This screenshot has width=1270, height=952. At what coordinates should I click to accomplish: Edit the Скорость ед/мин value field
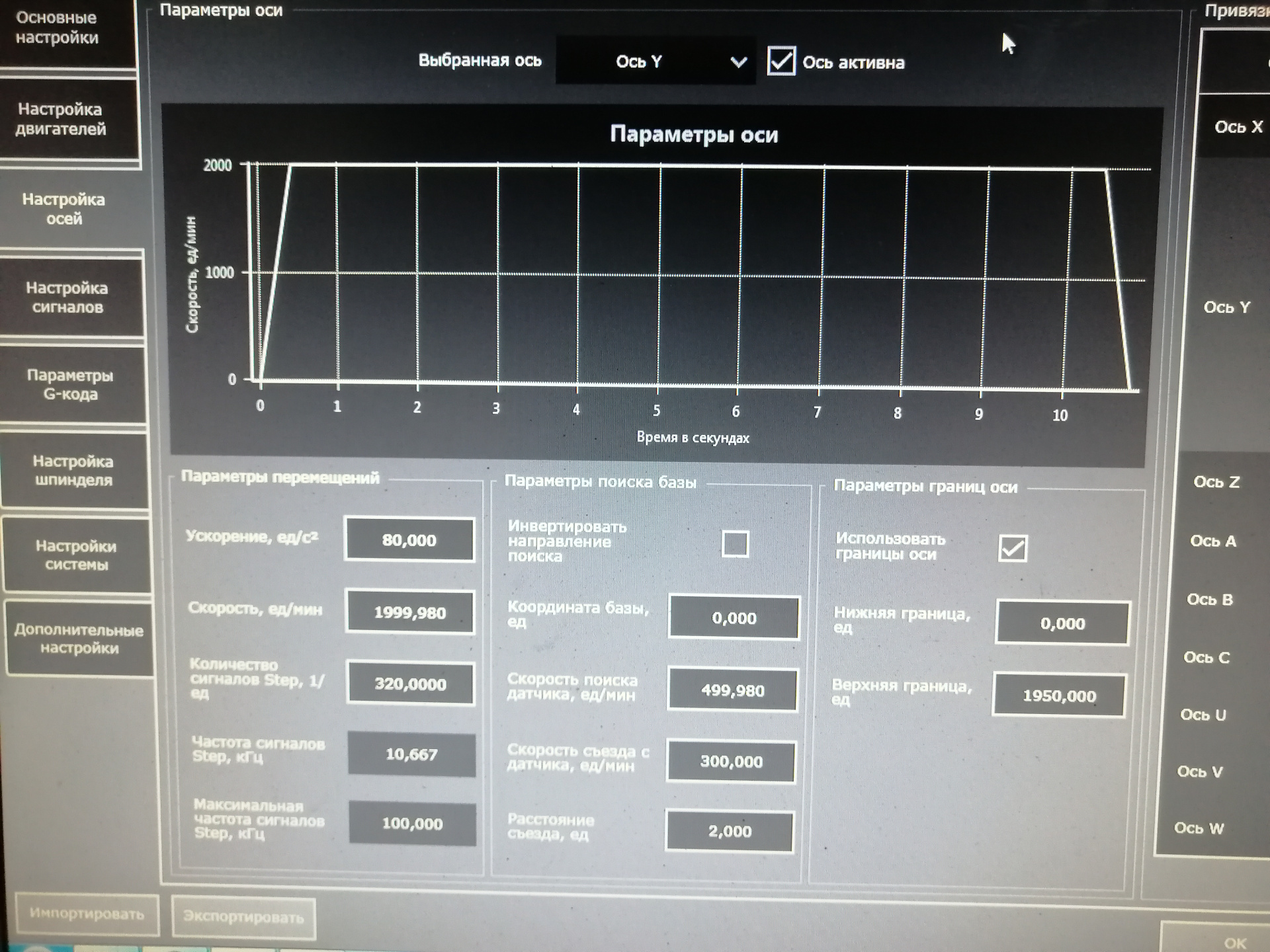point(410,613)
